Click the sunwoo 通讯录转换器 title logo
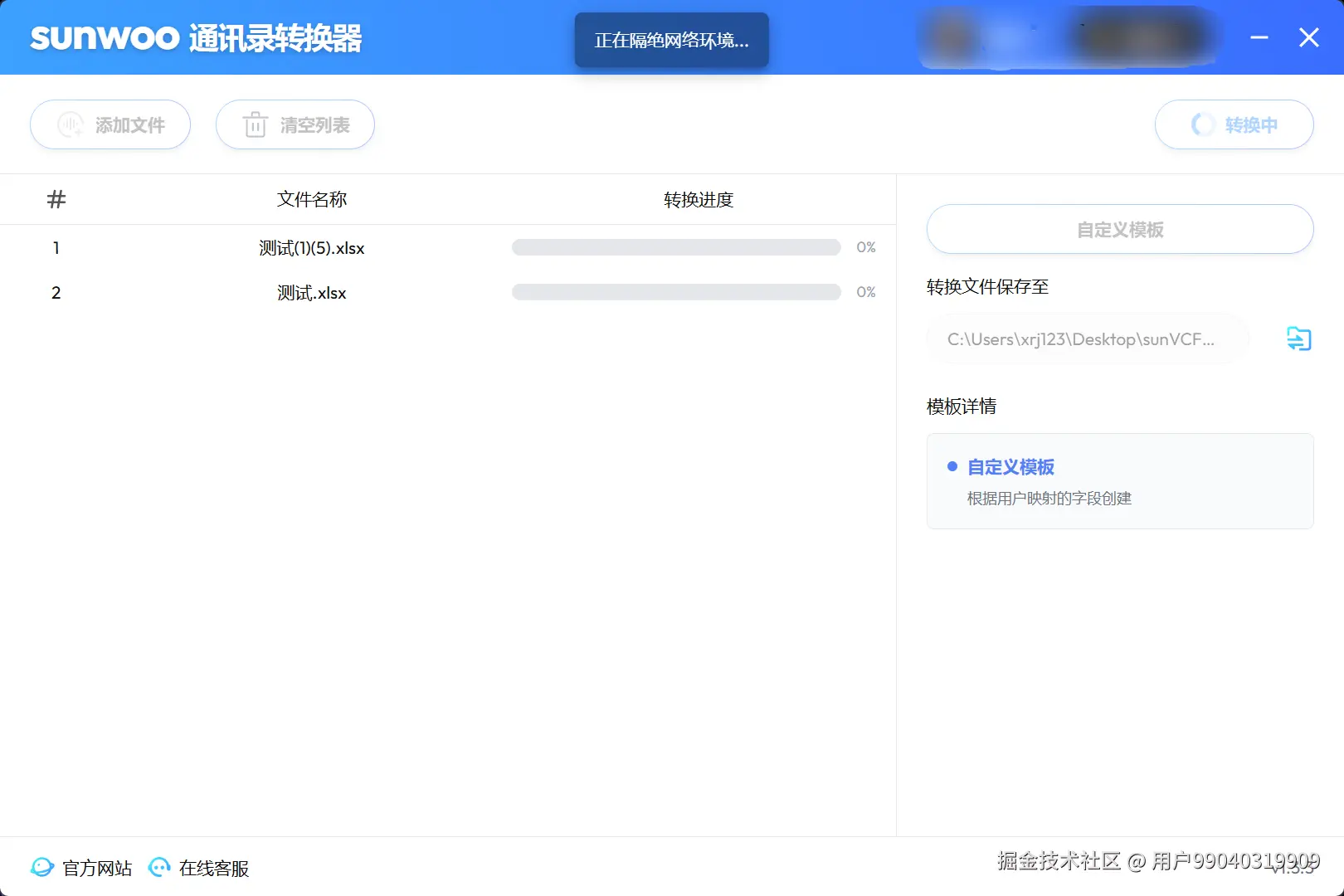The image size is (1344, 896). (196, 38)
